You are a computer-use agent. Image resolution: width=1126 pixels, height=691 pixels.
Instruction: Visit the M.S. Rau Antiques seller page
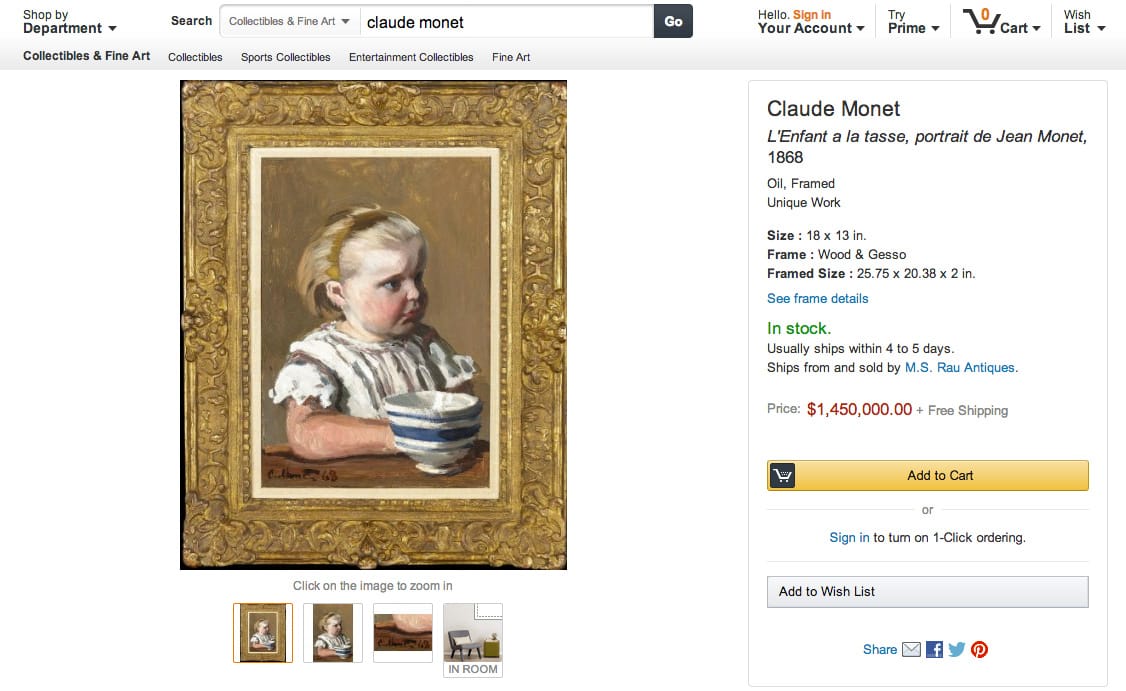tap(961, 367)
